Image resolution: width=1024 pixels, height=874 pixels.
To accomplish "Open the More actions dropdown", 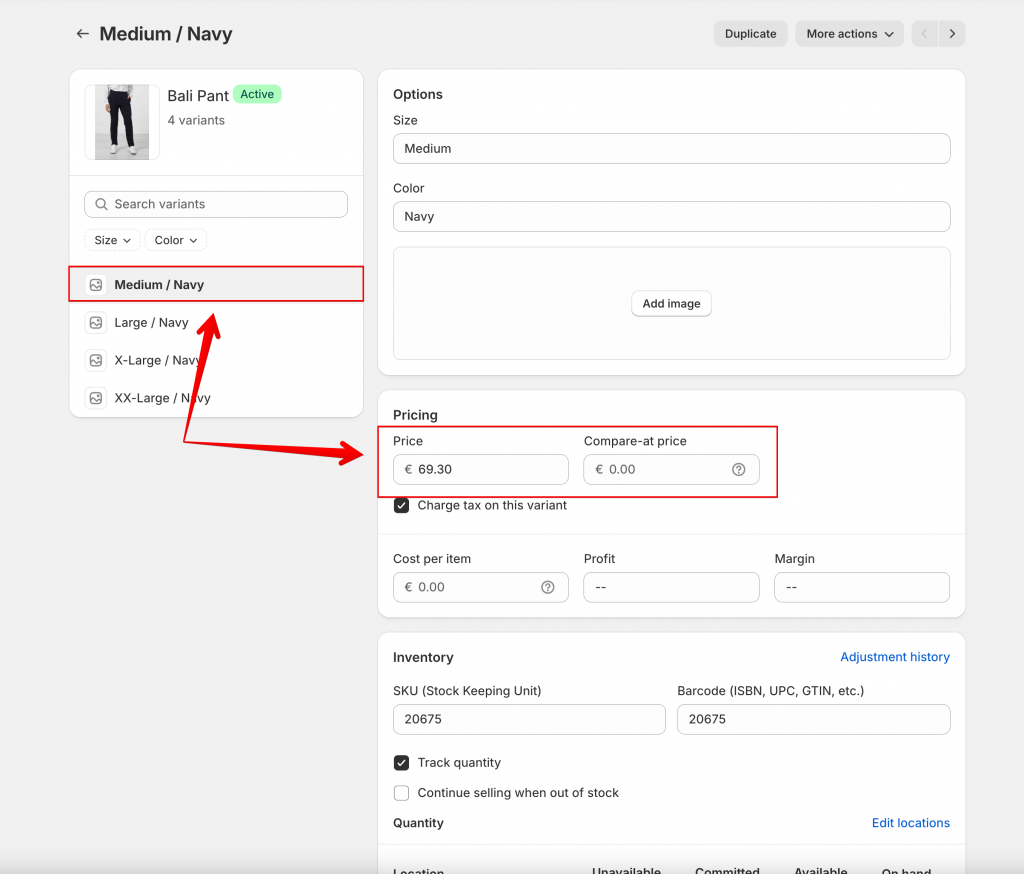I will pyautogui.click(x=849, y=33).
